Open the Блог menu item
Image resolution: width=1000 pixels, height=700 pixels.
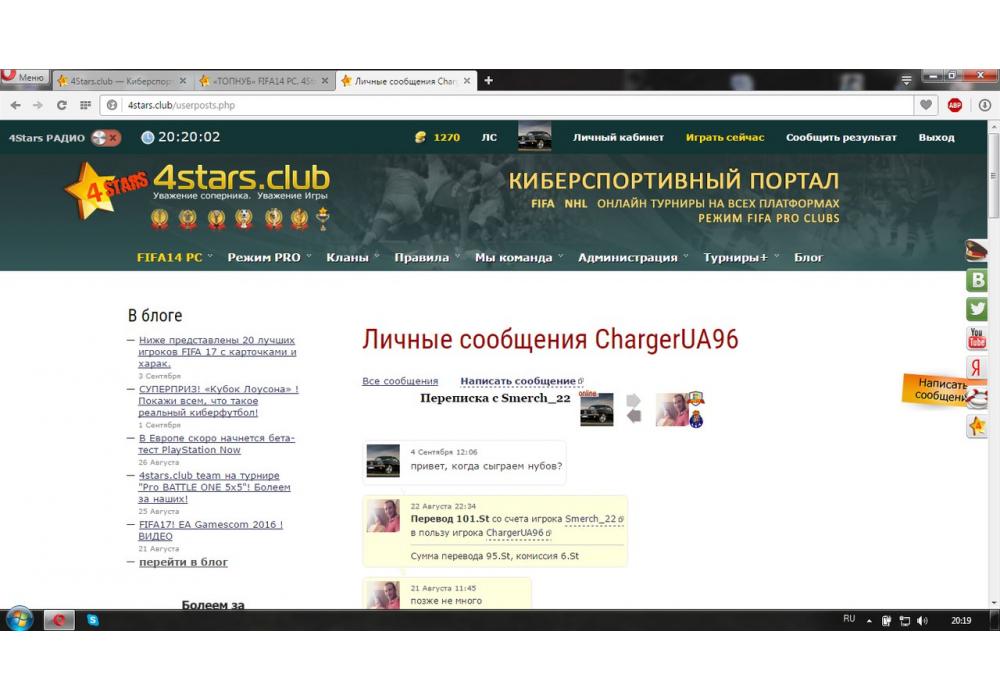(808, 257)
